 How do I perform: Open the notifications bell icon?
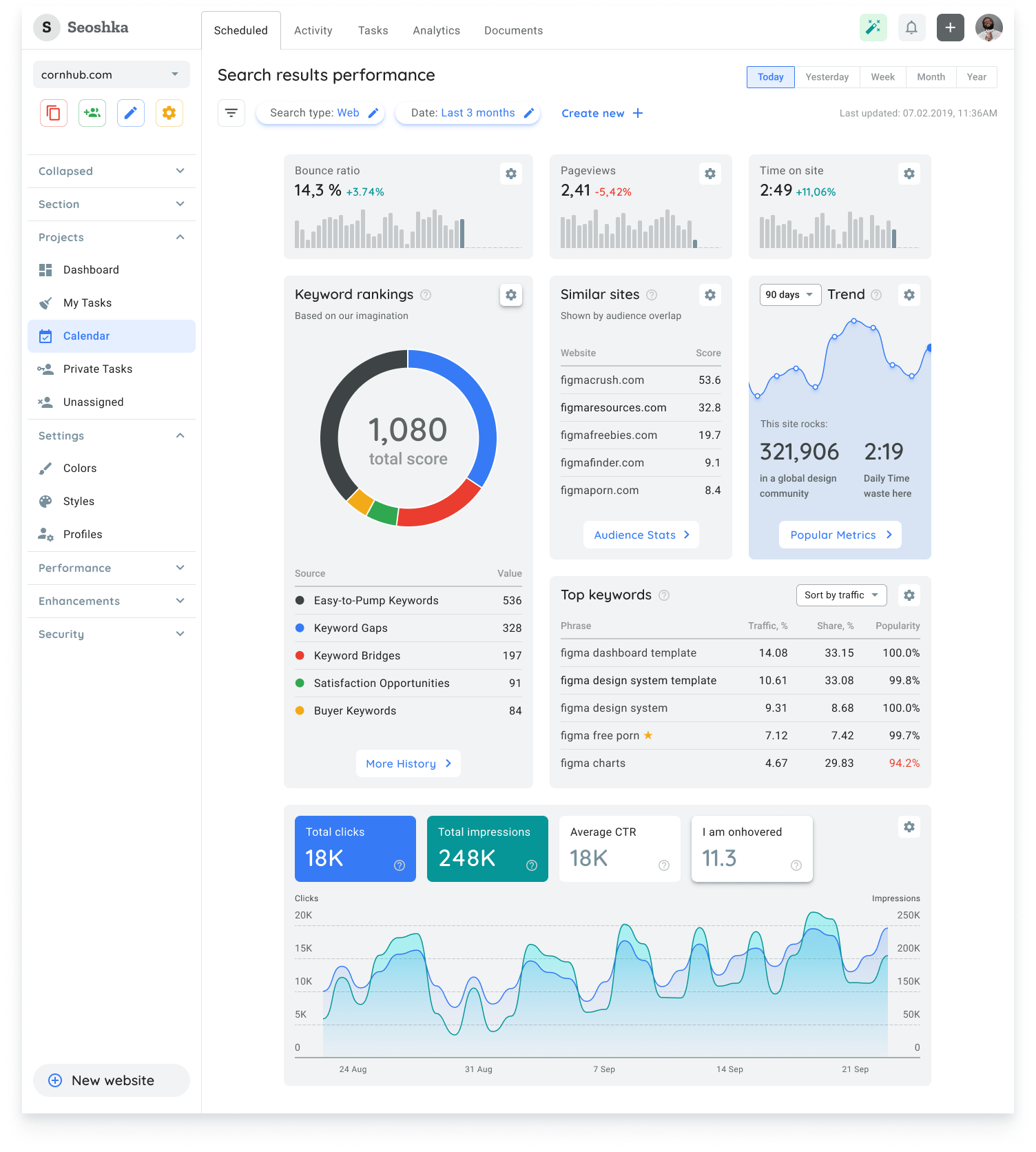[x=911, y=28]
